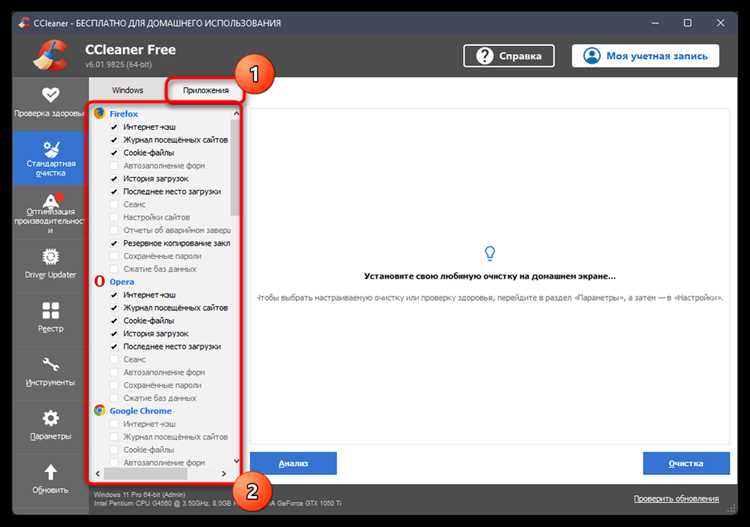Click the CCleaner Free title text
750x527 pixels.
[x=130, y=50]
